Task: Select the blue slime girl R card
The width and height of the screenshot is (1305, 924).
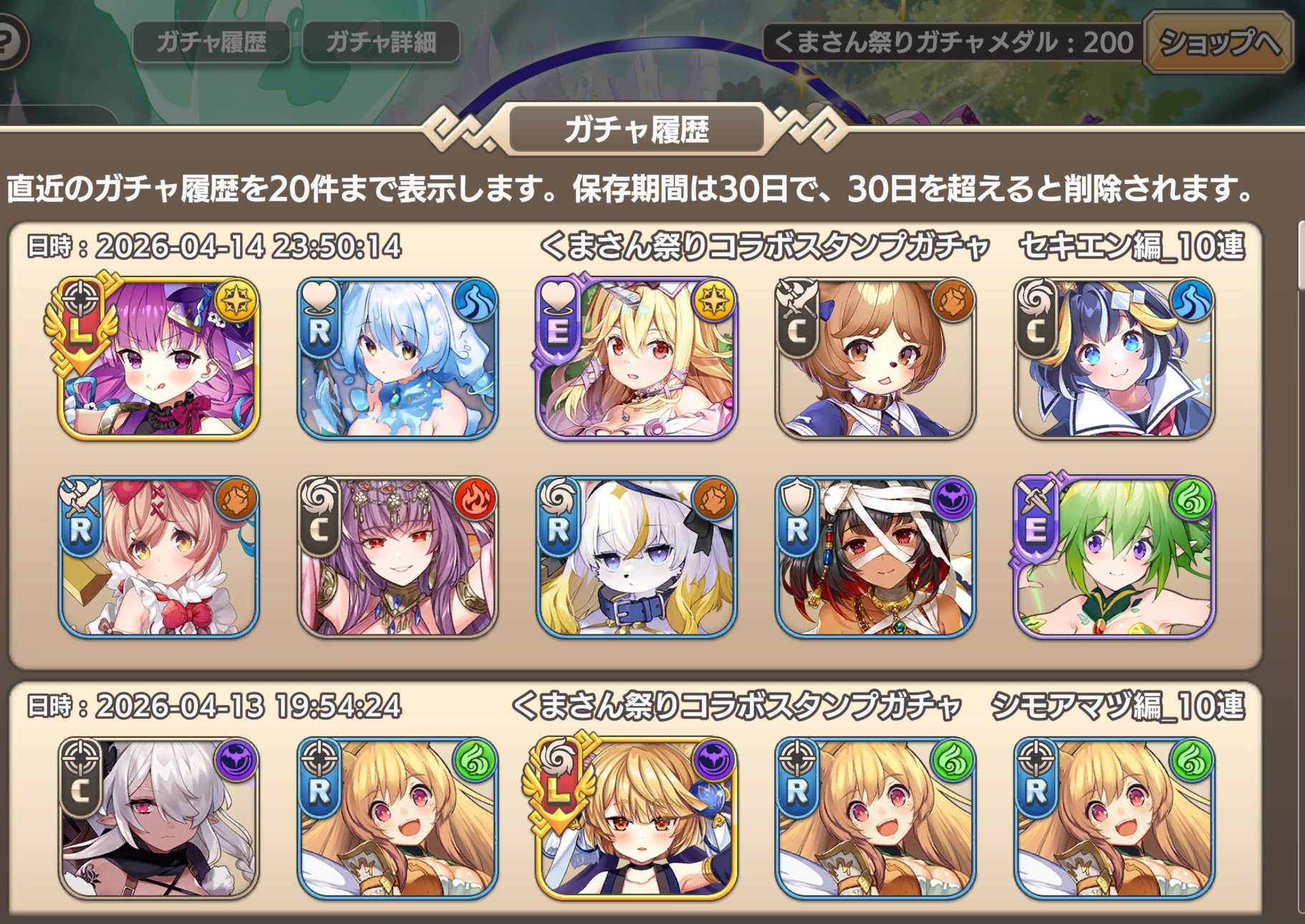Action: (x=398, y=358)
